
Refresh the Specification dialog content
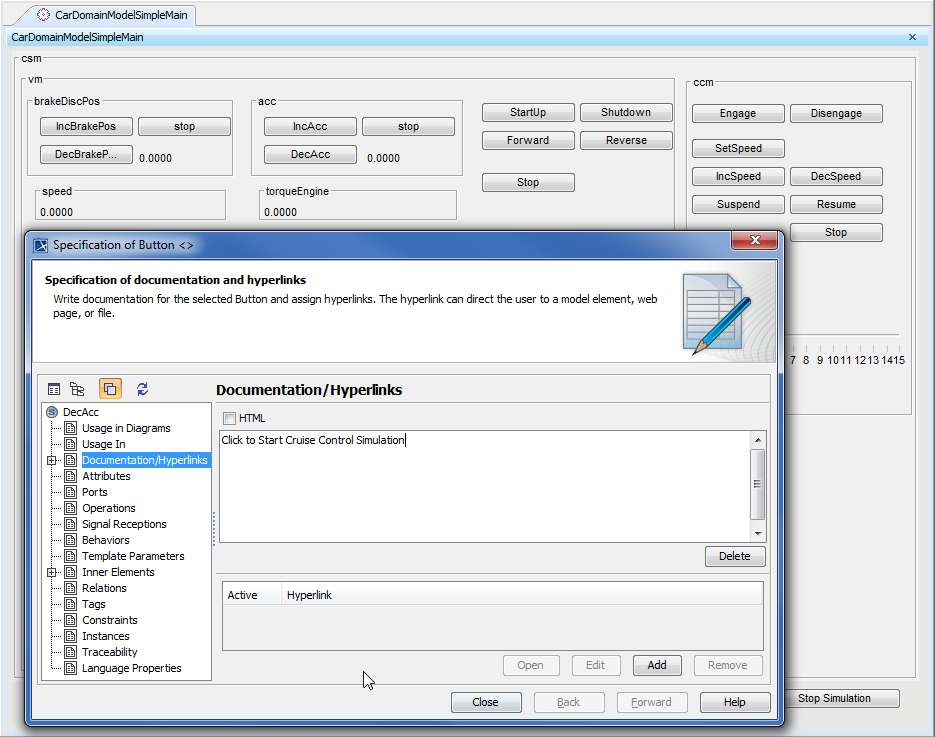point(141,388)
